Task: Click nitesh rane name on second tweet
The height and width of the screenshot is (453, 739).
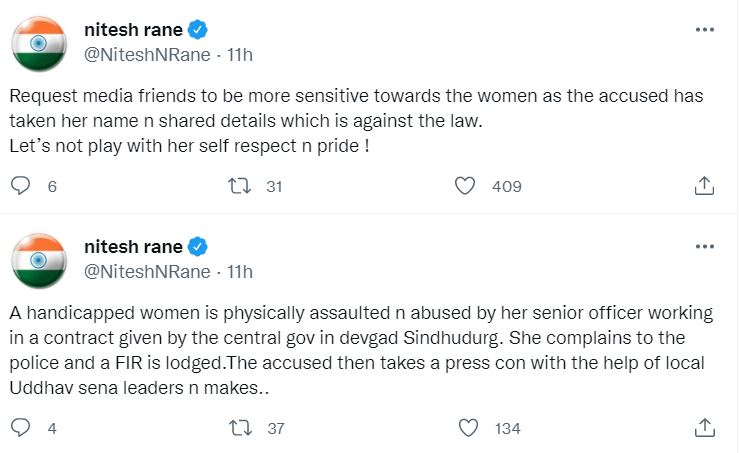Action: point(133,247)
